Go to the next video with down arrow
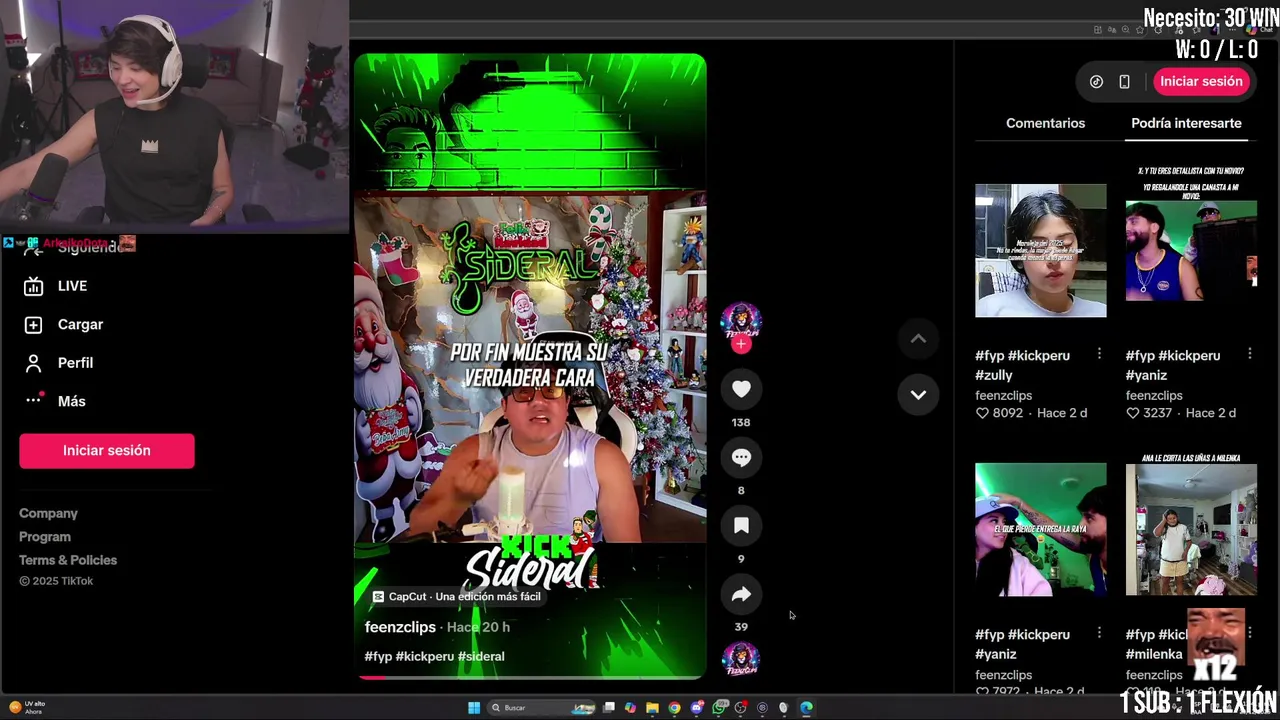The width and height of the screenshot is (1280, 720). click(x=918, y=394)
